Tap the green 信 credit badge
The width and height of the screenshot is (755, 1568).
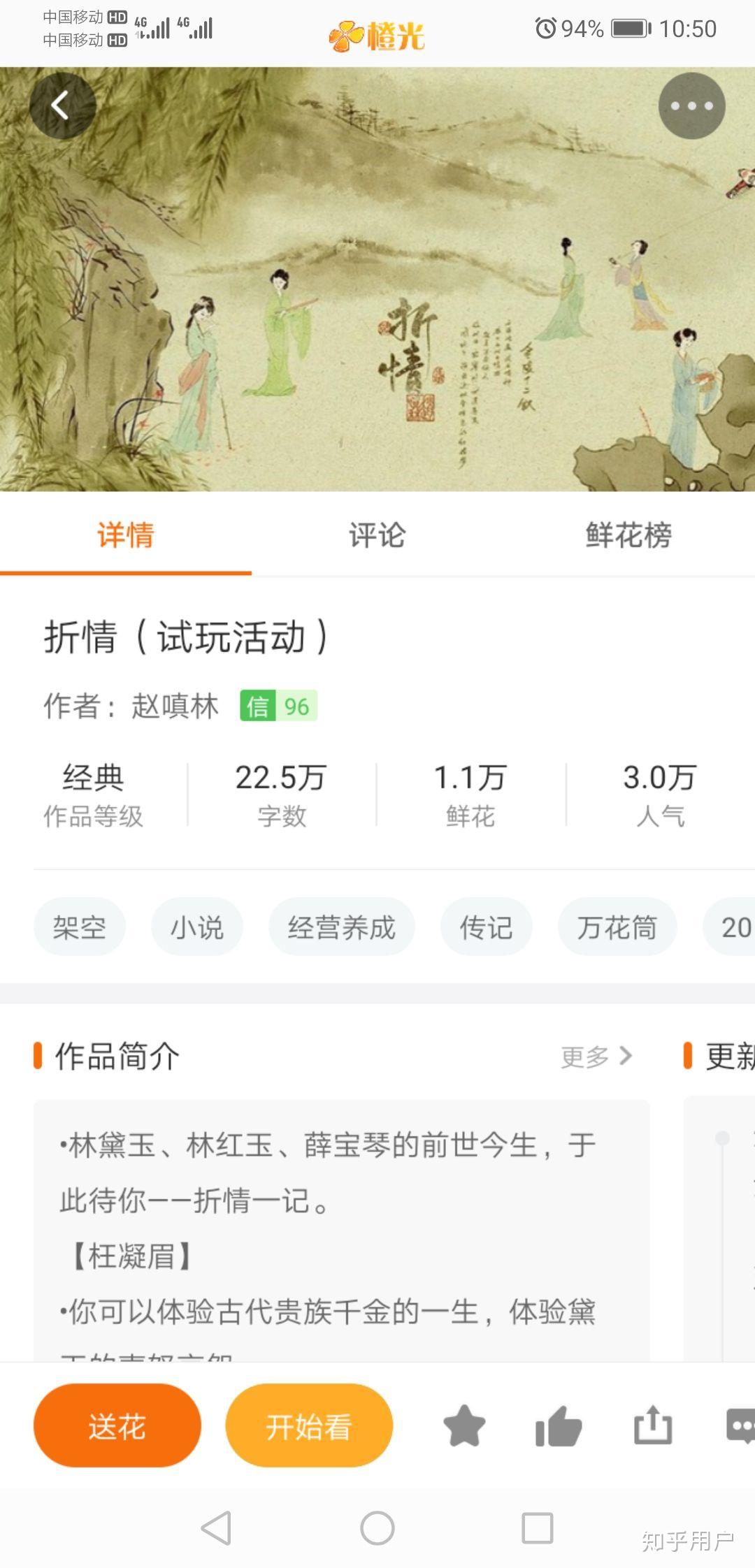tap(278, 706)
